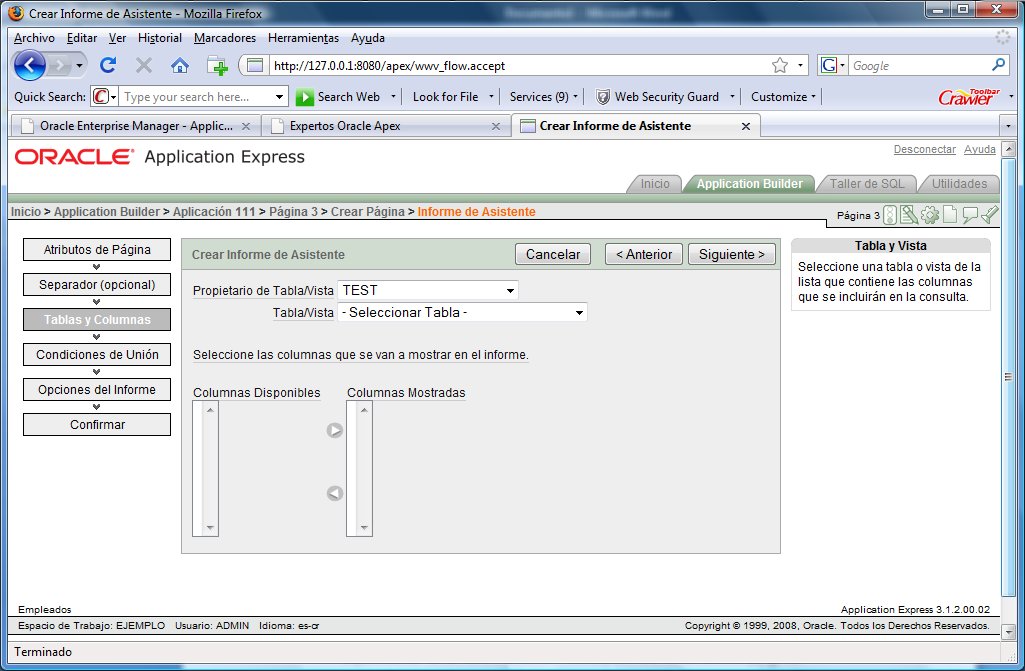Click the Oracle logo
This screenshot has width=1025, height=671.
pos(74,157)
